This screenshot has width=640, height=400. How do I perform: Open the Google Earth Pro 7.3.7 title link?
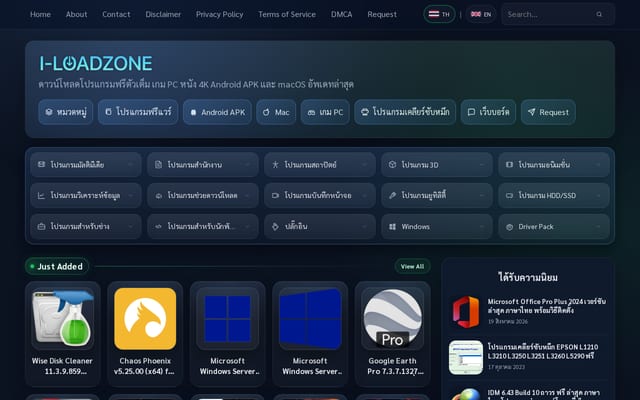(x=392, y=366)
